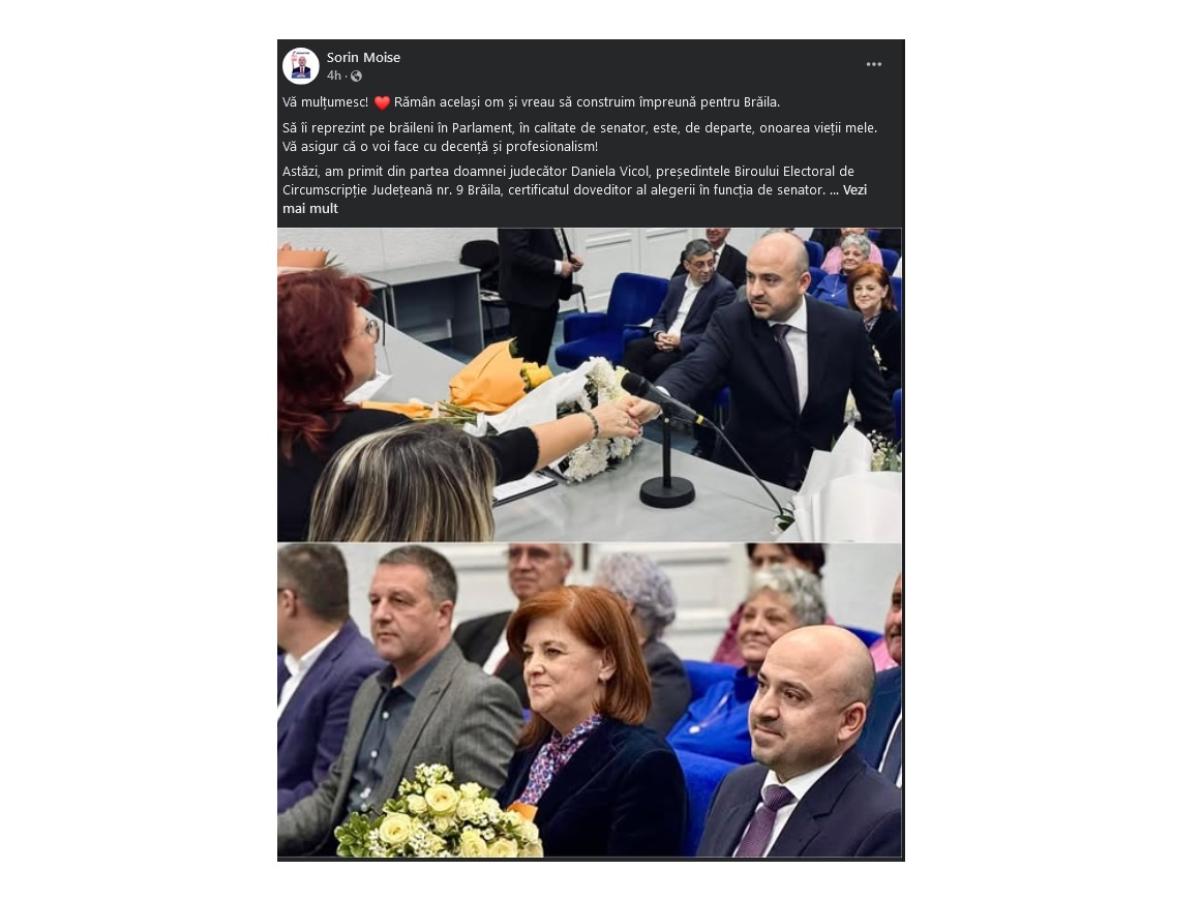Click the paragraph about representing brăileni in Parlament
The width and height of the screenshot is (1200, 900).
580,137
